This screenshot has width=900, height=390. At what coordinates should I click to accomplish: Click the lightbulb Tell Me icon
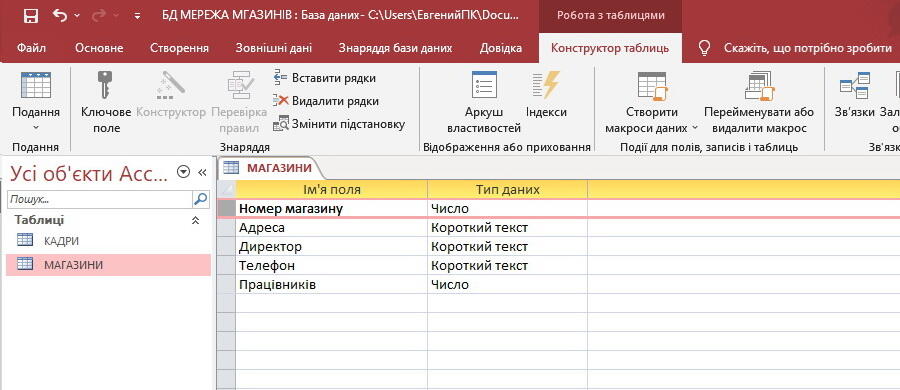[704, 48]
